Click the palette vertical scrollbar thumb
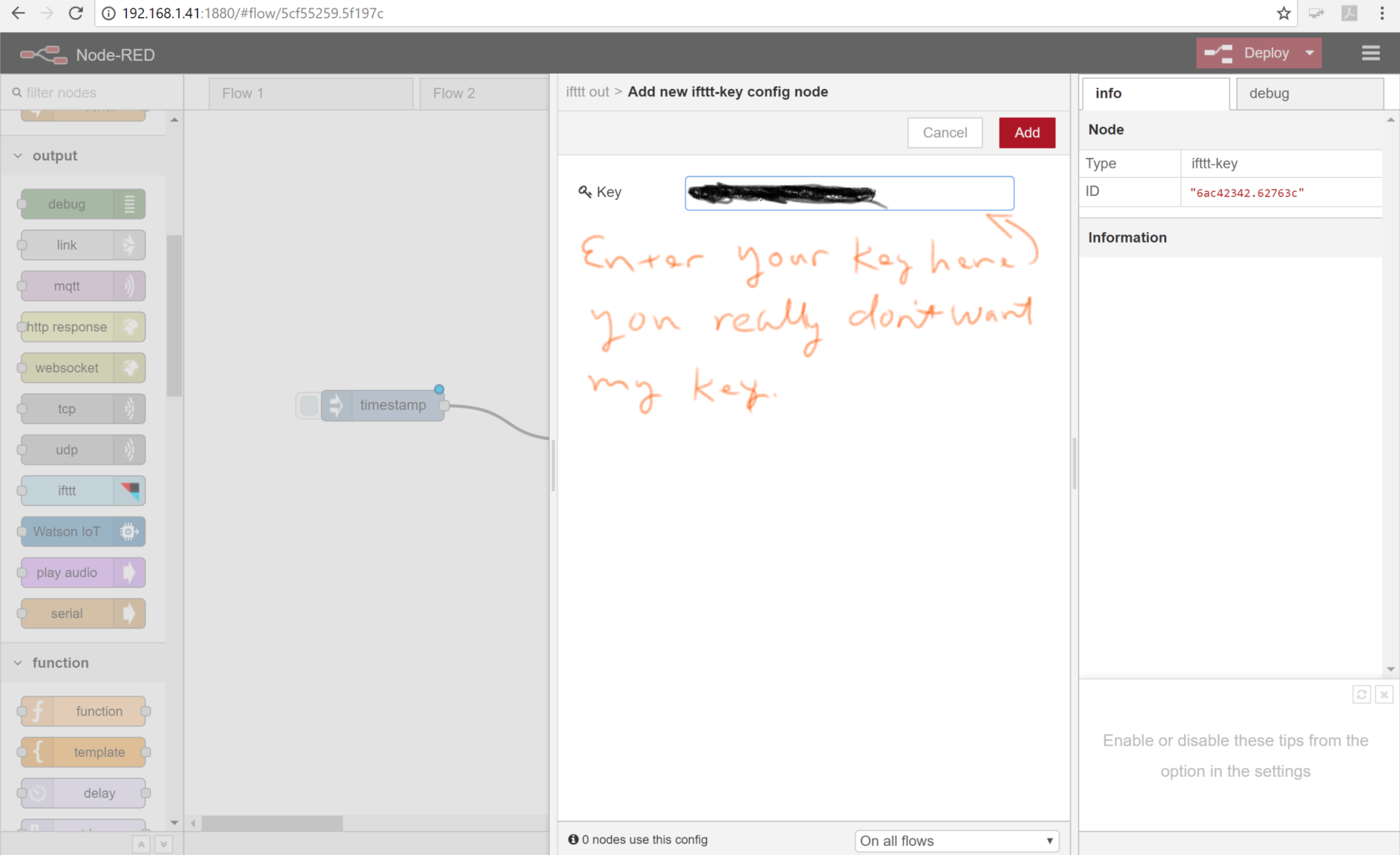This screenshot has width=1400, height=855. click(175, 315)
